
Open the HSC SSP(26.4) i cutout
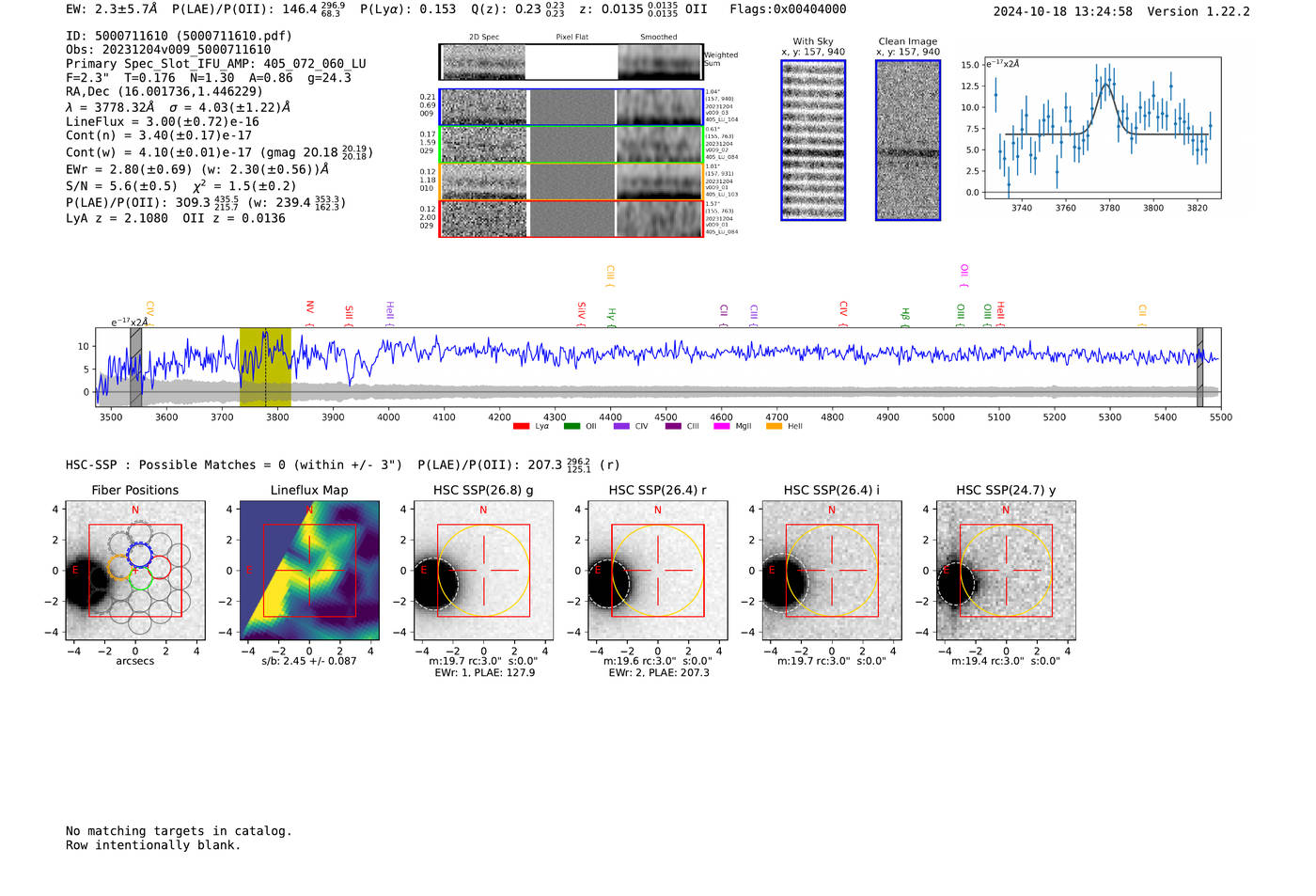(x=831, y=571)
